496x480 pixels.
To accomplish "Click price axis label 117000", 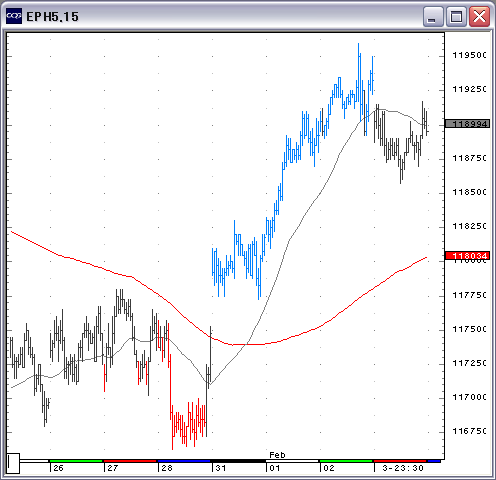I will pyautogui.click(x=469, y=397).
